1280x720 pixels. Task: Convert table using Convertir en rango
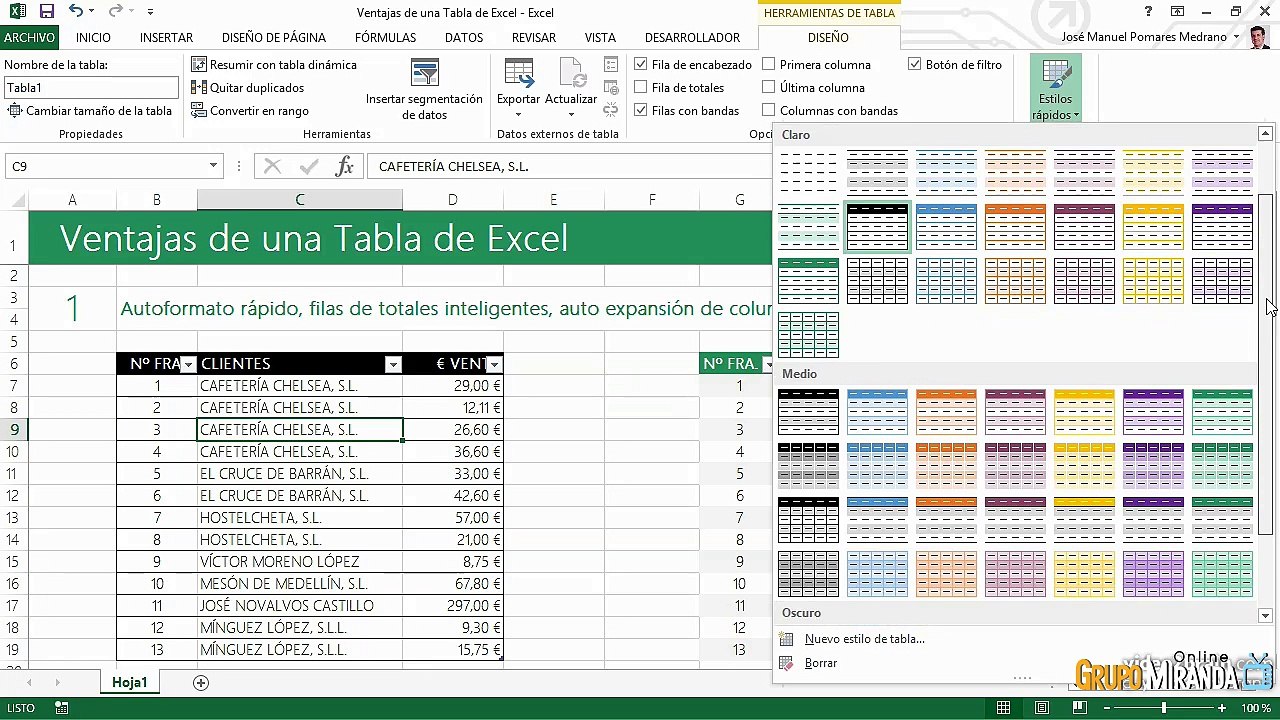pos(250,111)
